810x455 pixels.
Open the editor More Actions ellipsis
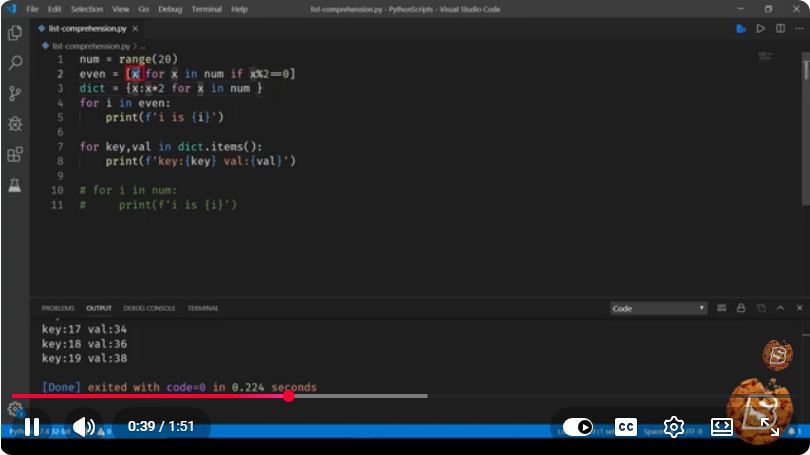(799, 28)
